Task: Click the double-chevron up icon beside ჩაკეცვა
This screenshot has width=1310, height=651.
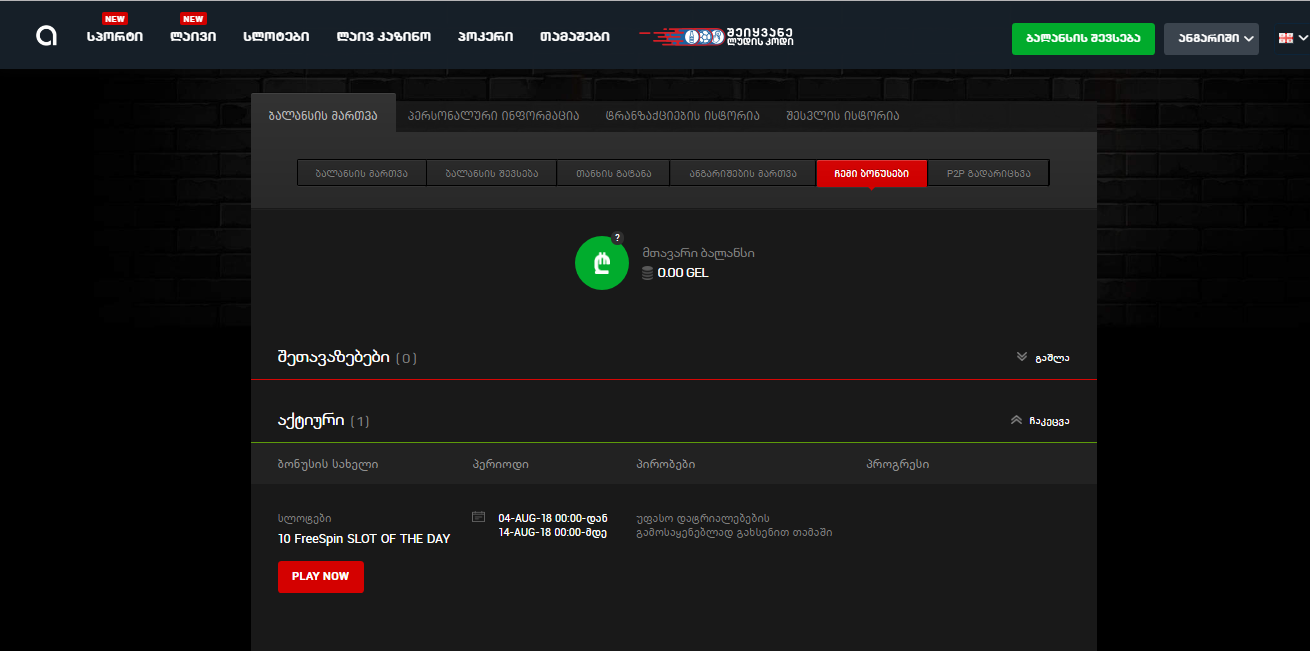Action: pyautogui.click(x=1016, y=420)
